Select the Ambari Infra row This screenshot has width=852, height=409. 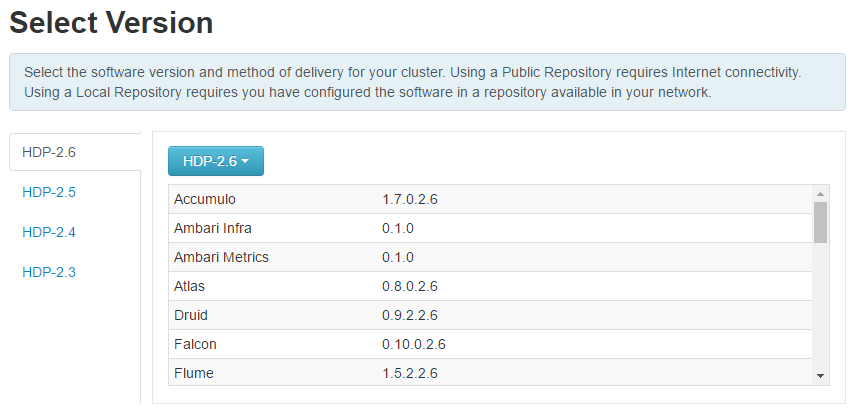490,228
